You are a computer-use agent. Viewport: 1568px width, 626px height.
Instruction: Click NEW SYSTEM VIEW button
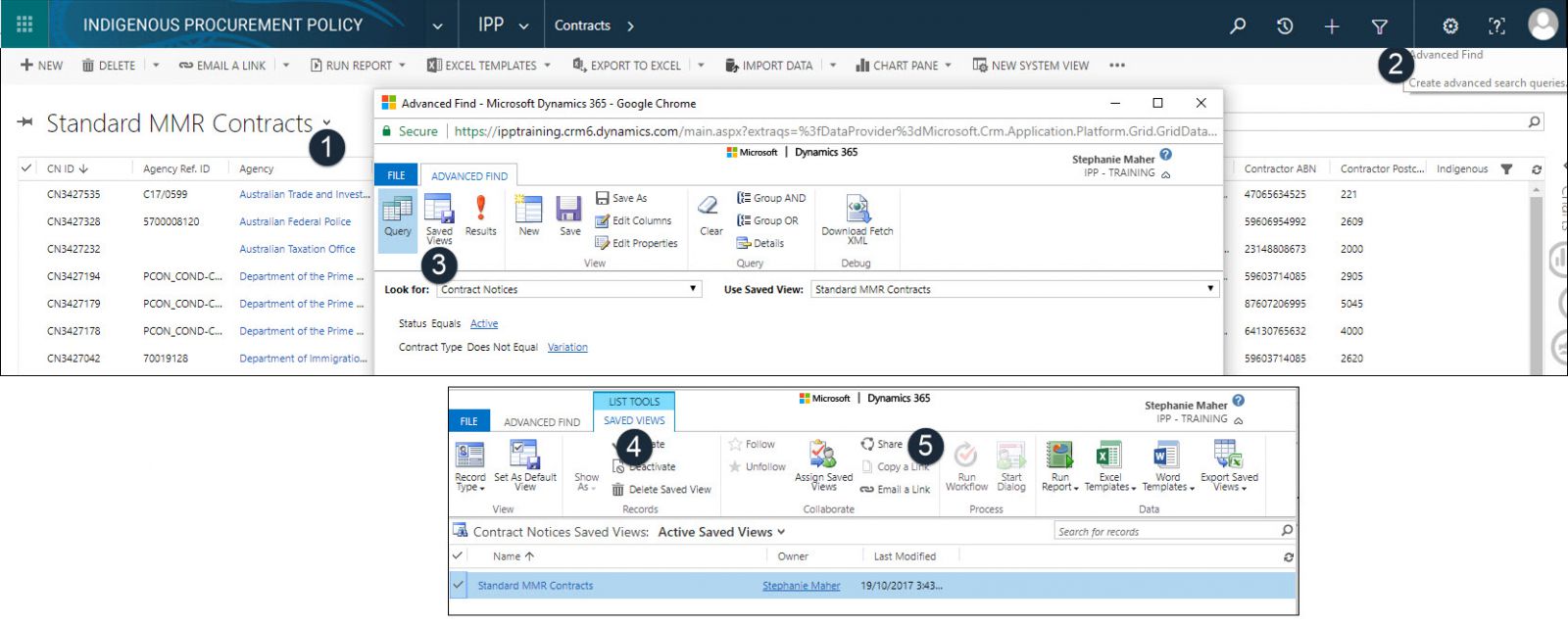[1030, 66]
